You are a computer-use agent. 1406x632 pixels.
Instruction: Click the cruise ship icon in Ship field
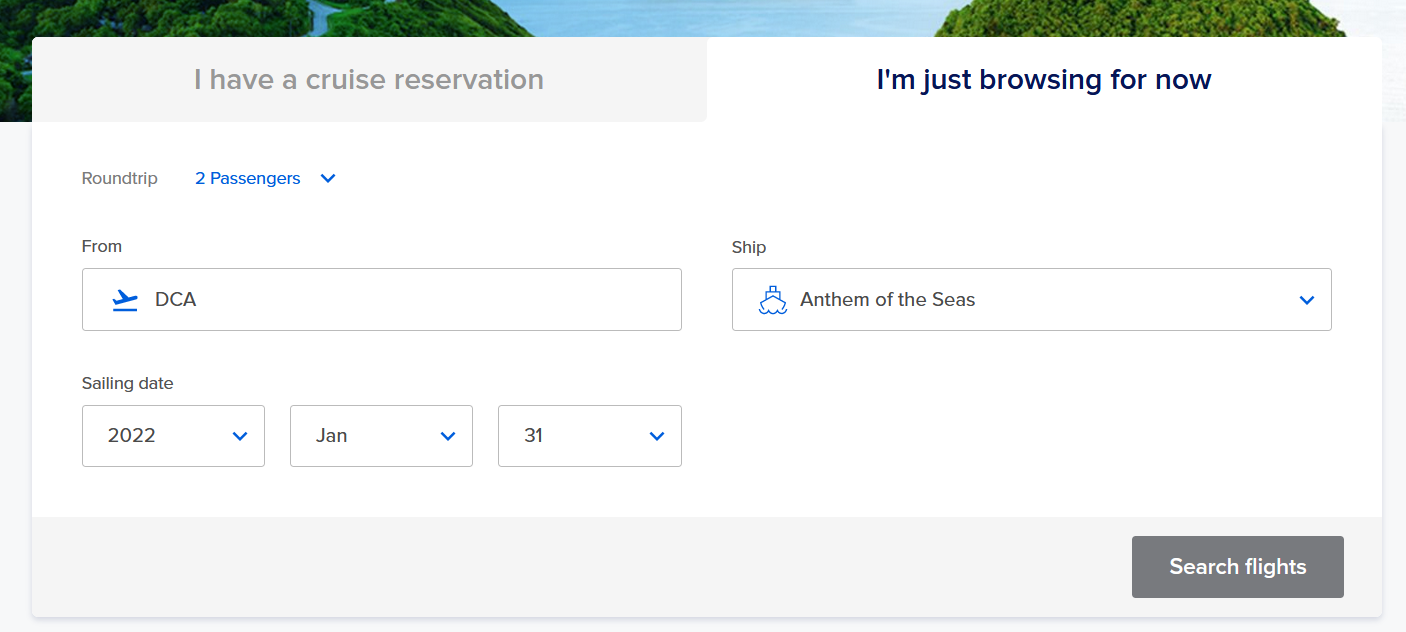pyautogui.click(x=772, y=299)
